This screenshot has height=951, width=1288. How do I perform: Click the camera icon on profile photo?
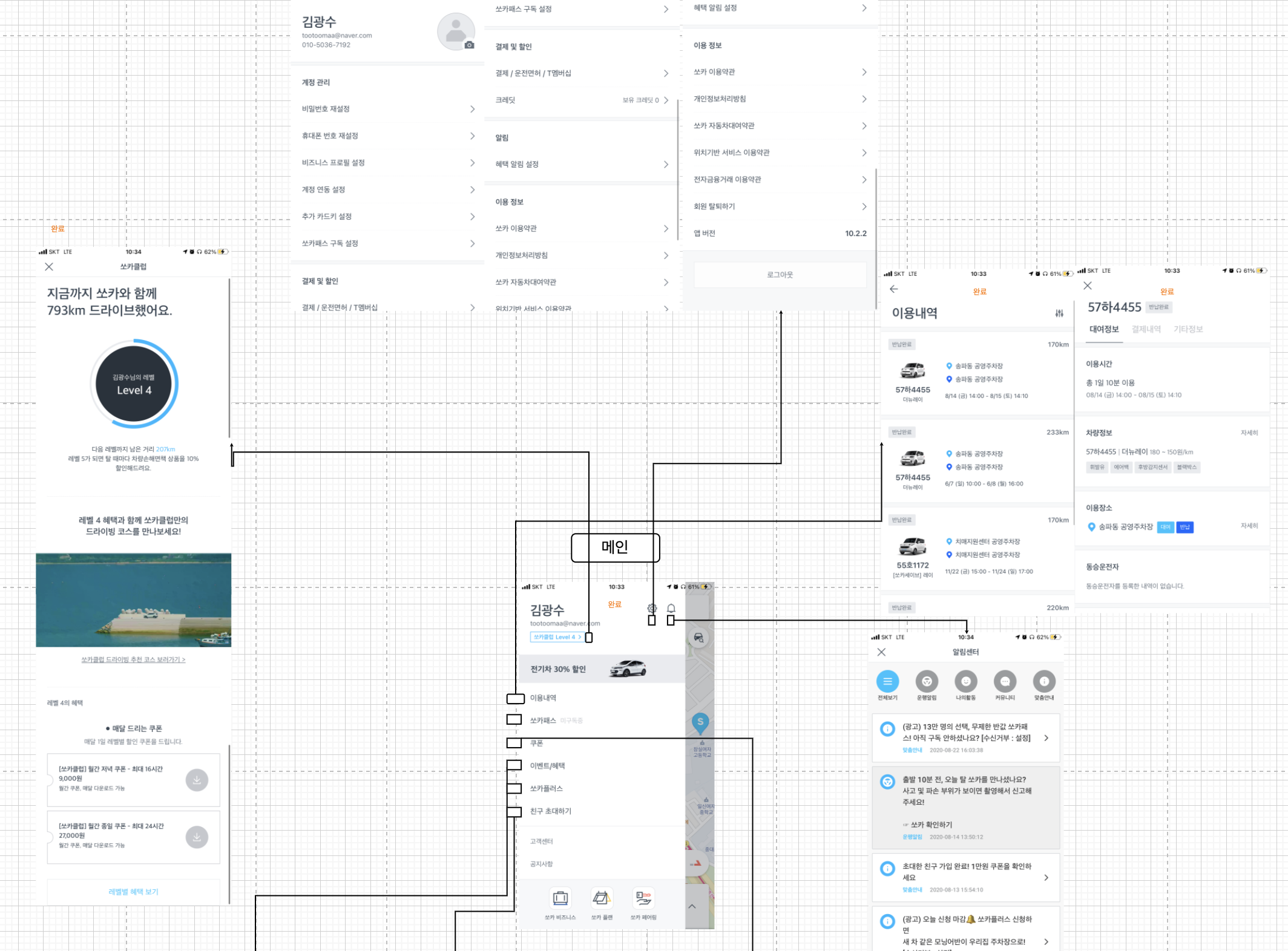click(x=469, y=45)
